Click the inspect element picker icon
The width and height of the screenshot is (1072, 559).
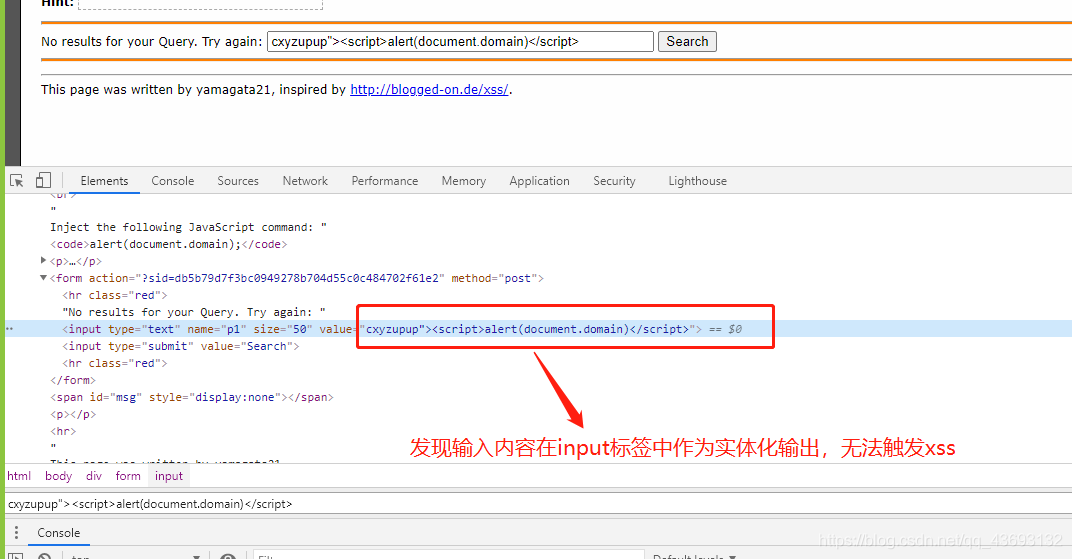17,180
